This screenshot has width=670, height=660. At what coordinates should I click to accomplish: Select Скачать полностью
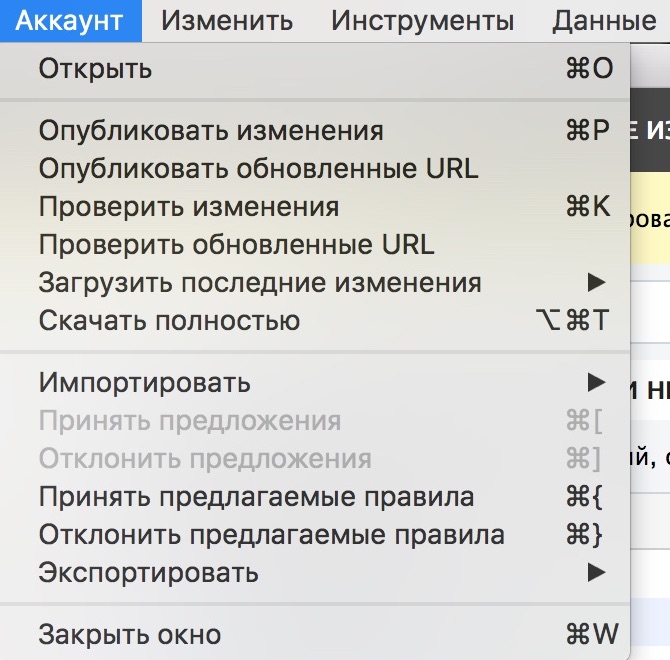[x=315, y=320]
